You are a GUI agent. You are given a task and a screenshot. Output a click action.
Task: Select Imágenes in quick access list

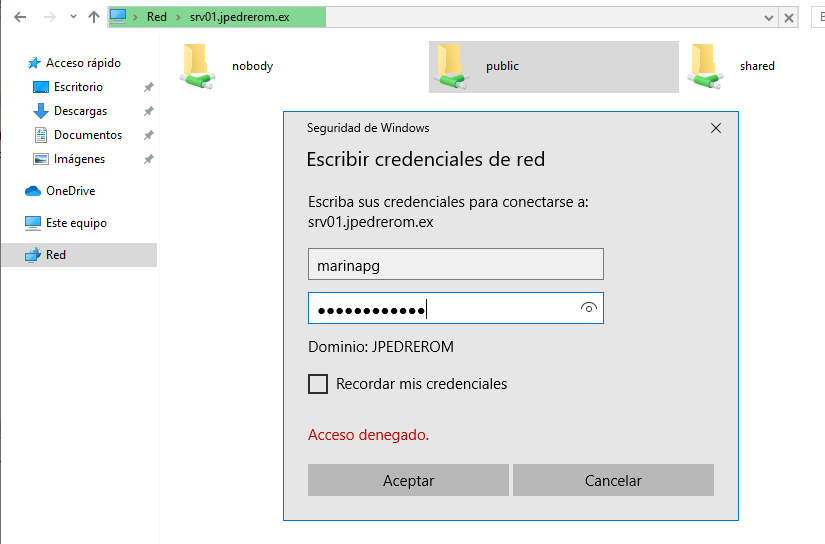(x=79, y=159)
